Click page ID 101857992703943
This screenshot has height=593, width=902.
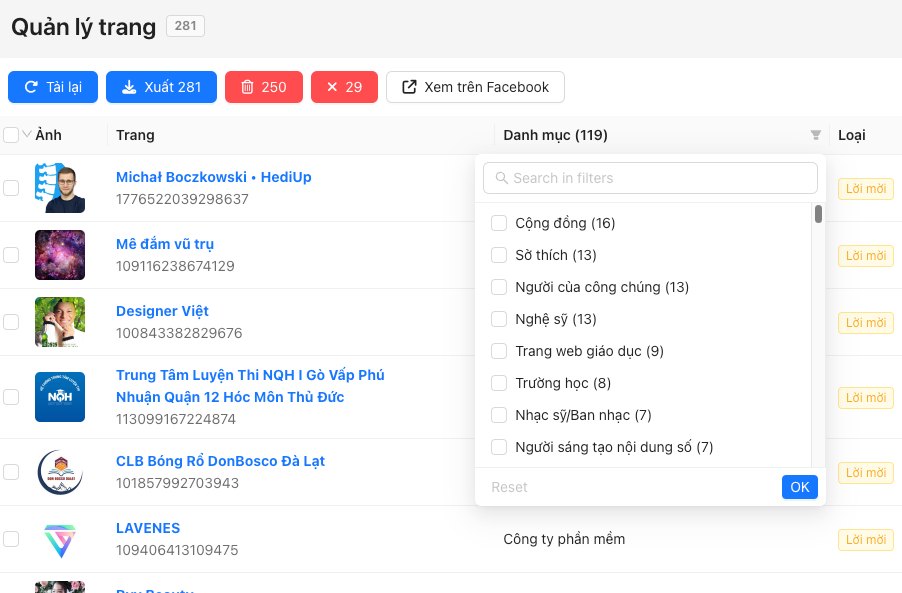(x=177, y=483)
